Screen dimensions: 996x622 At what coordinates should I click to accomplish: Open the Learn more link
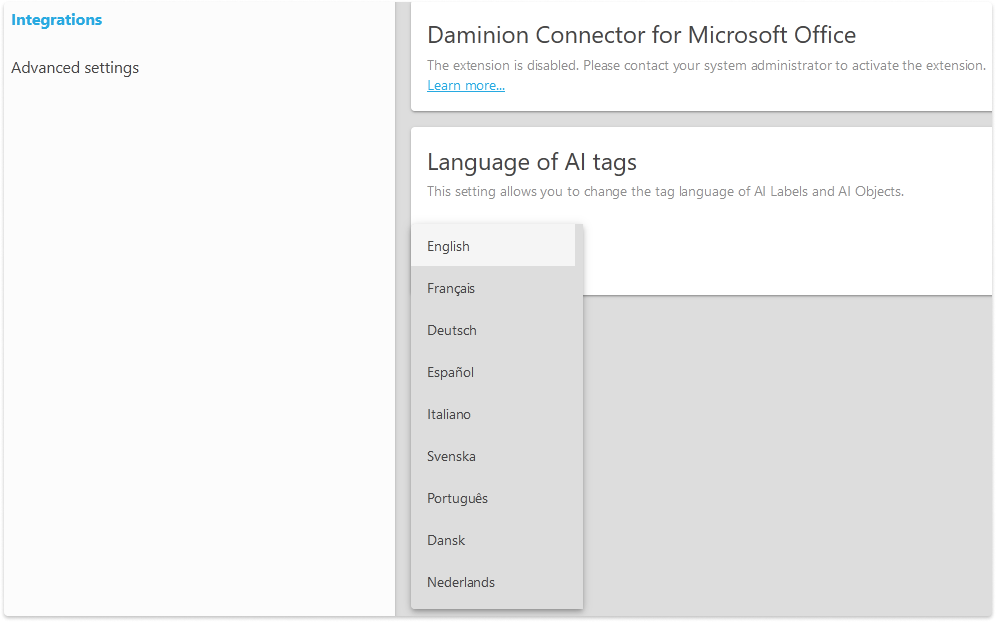[466, 86]
